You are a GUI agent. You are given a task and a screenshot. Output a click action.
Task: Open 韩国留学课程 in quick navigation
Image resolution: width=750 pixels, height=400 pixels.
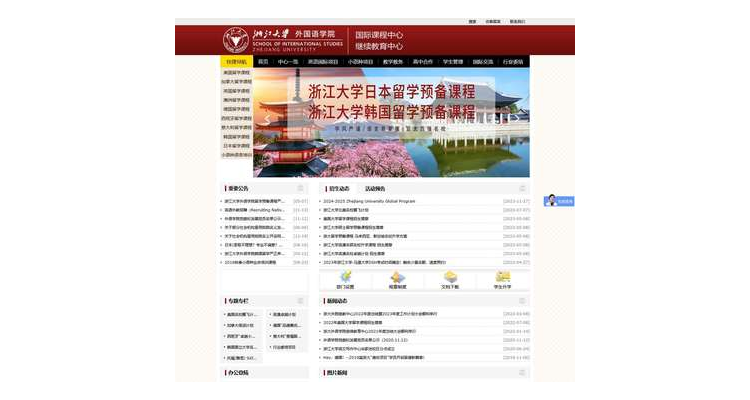tap(236, 137)
